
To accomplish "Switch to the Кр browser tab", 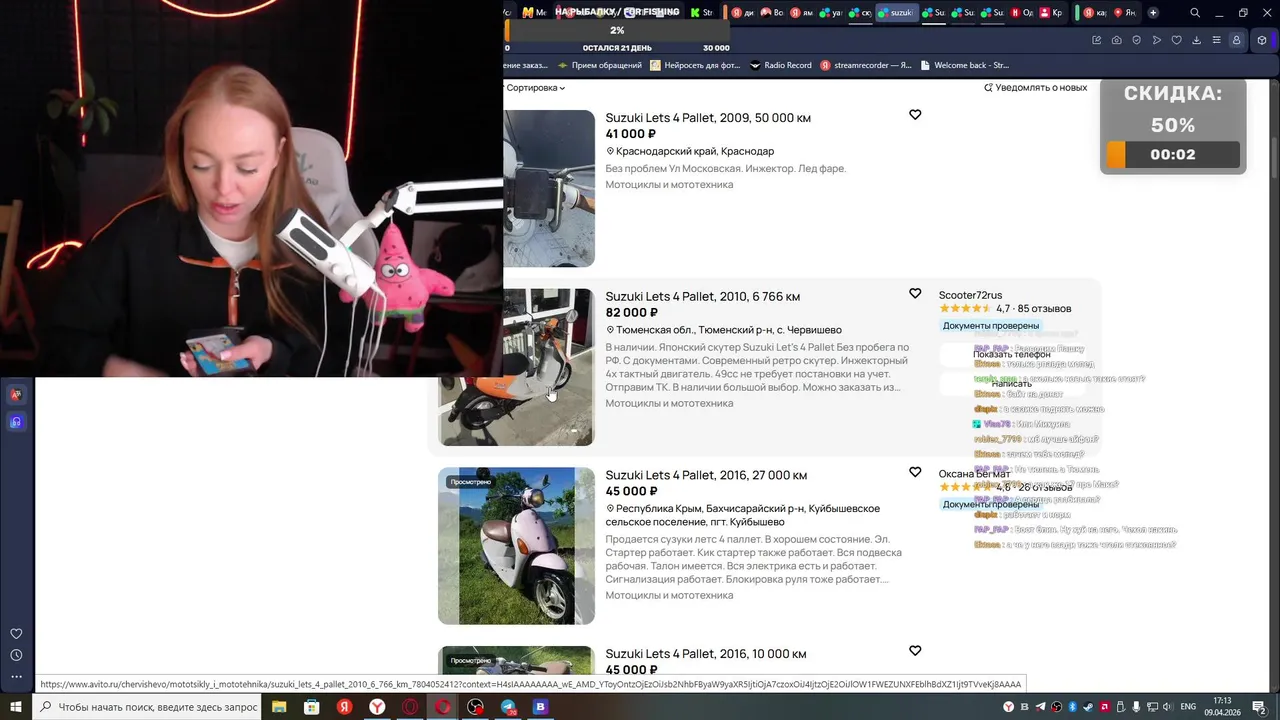I will [1051, 13].
